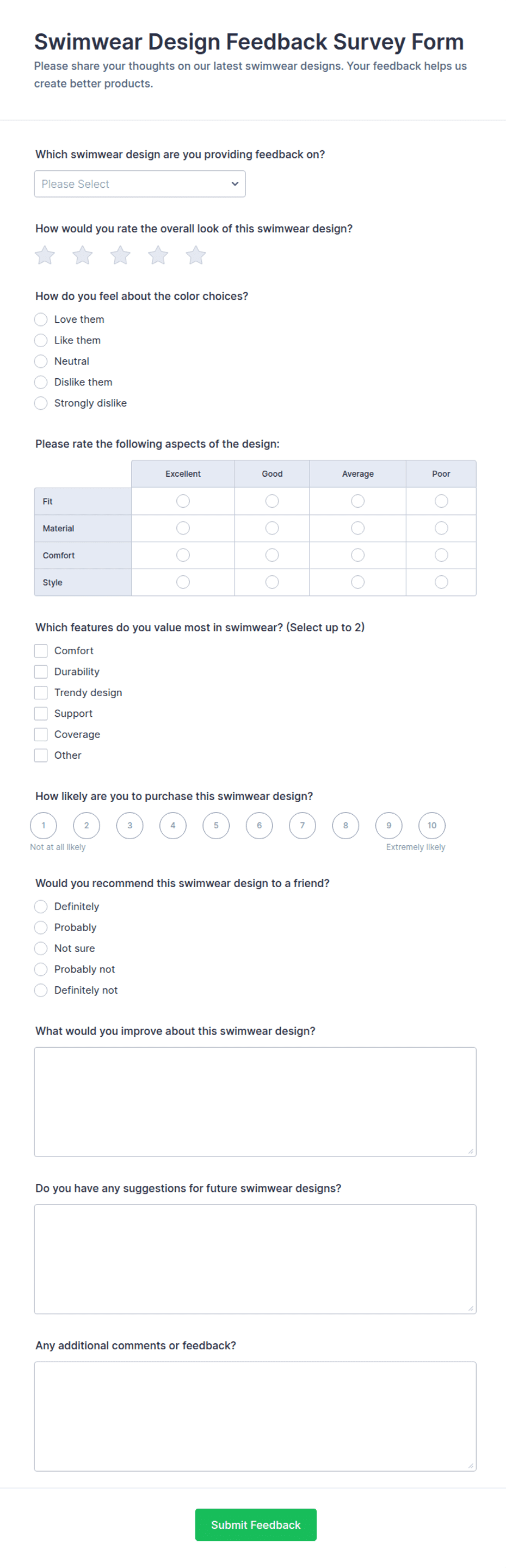Open the swimwear design Please Select dropdown
The height and width of the screenshot is (1568, 506).
coord(140,184)
